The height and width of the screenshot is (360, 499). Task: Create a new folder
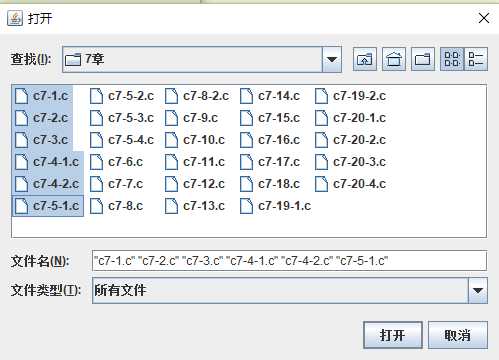(x=423, y=59)
